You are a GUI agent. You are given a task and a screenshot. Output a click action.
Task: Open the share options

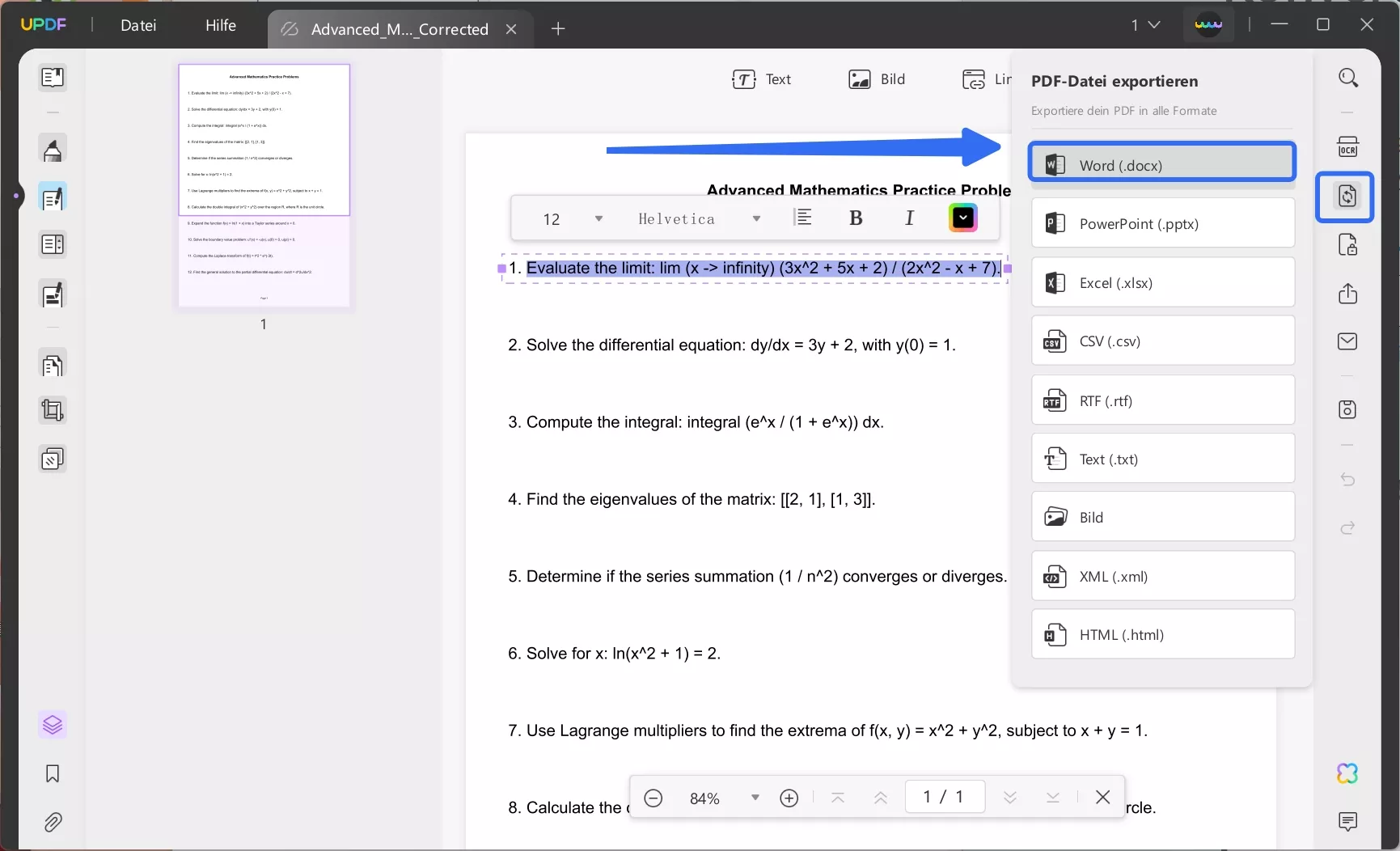point(1349,294)
